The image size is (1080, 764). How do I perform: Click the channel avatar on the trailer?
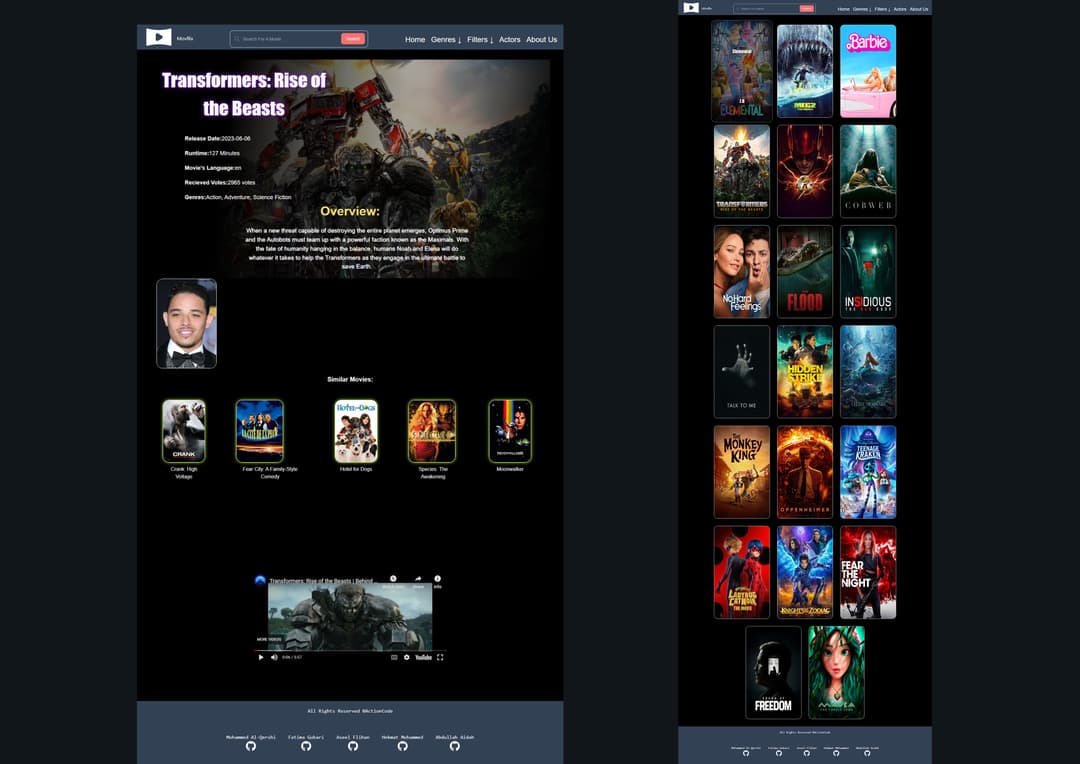click(x=260, y=581)
